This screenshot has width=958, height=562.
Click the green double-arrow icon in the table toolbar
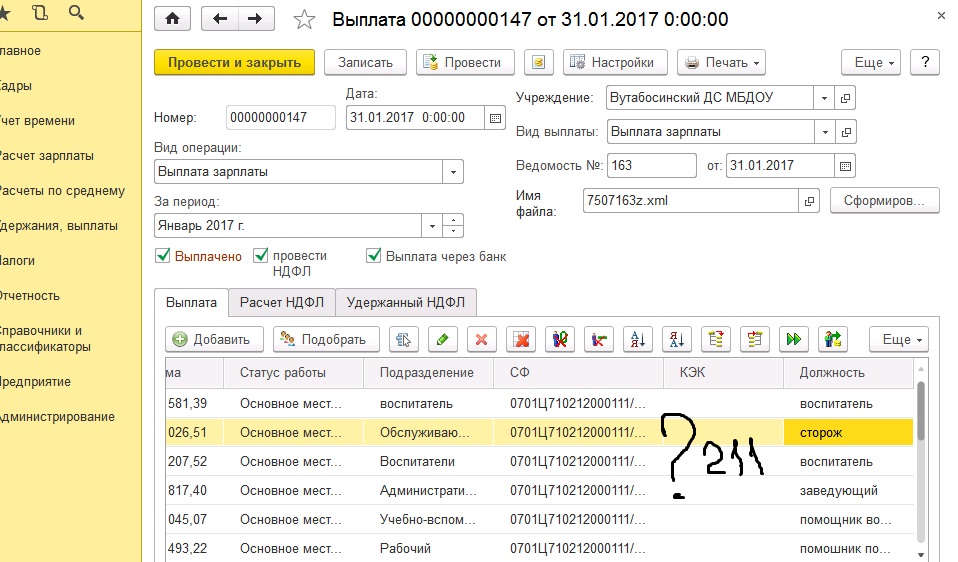pyautogui.click(x=794, y=339)
